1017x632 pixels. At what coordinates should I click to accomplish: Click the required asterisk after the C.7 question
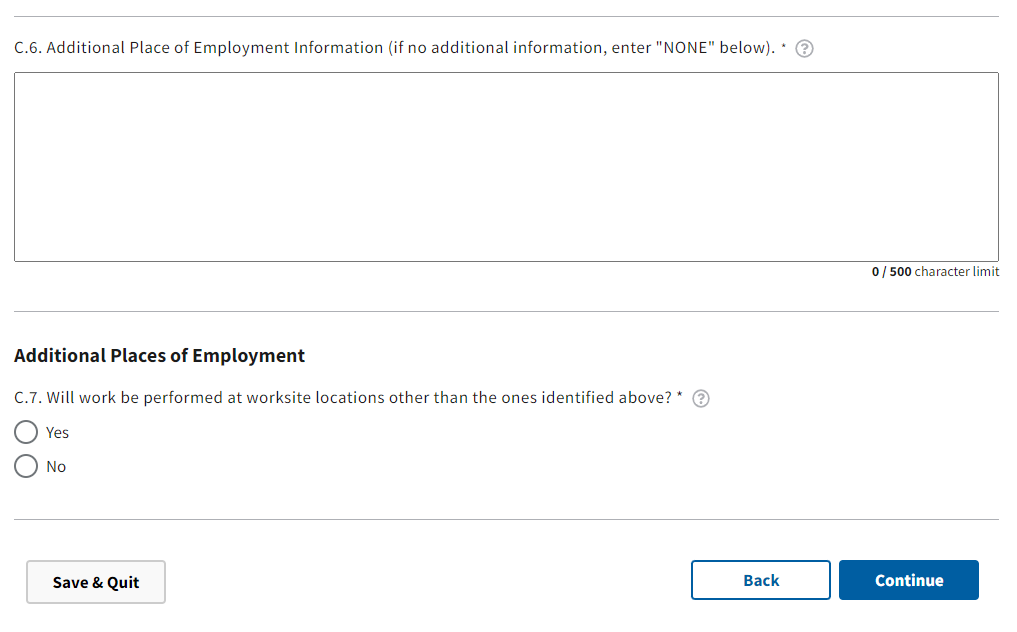[680, 396]
